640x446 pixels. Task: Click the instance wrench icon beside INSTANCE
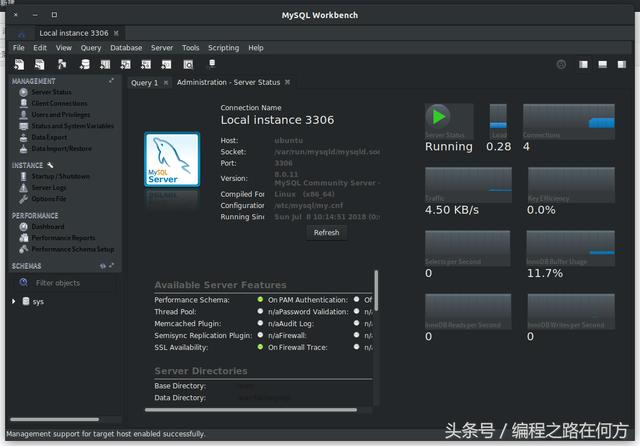click(50, 165)
